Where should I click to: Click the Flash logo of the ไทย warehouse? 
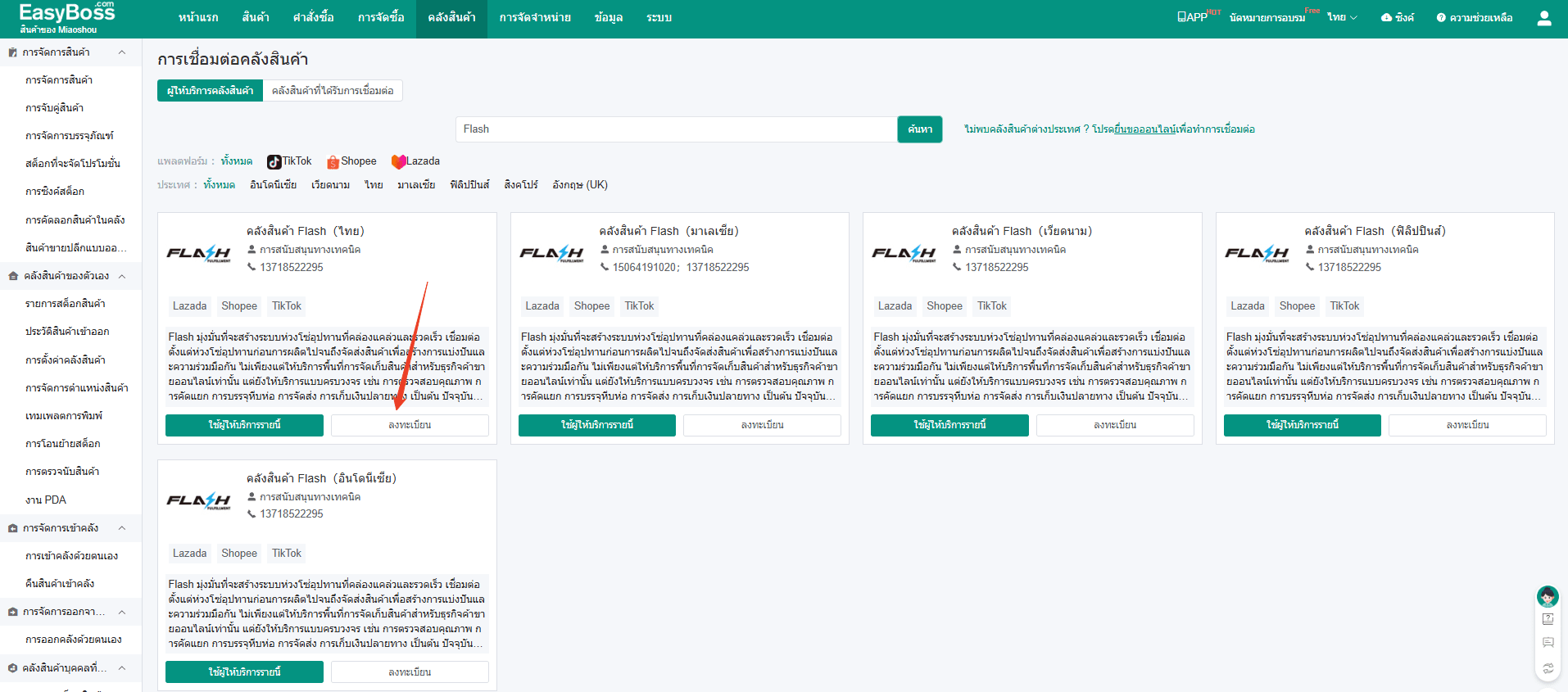tap(198, 253)
